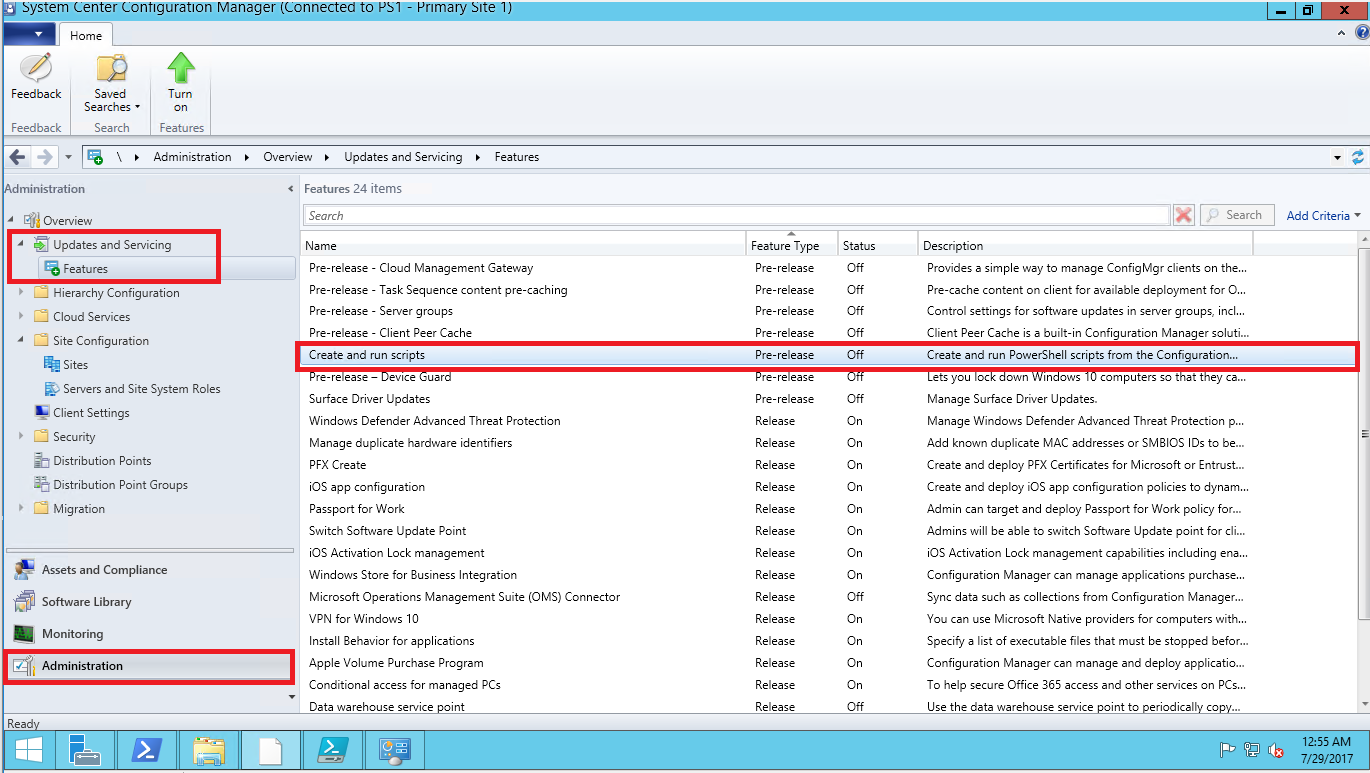1370x773 pixels.
Task: Click the Turn on green arrow
Action: click(180, 68)
